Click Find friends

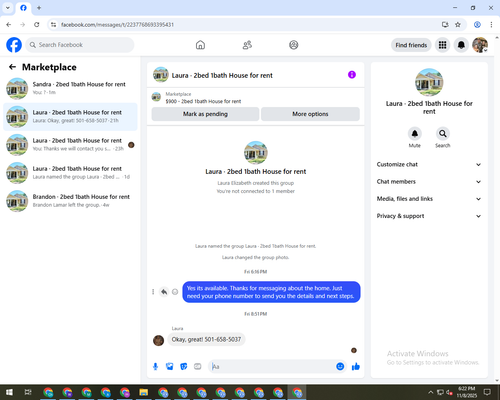coord(411,45)
